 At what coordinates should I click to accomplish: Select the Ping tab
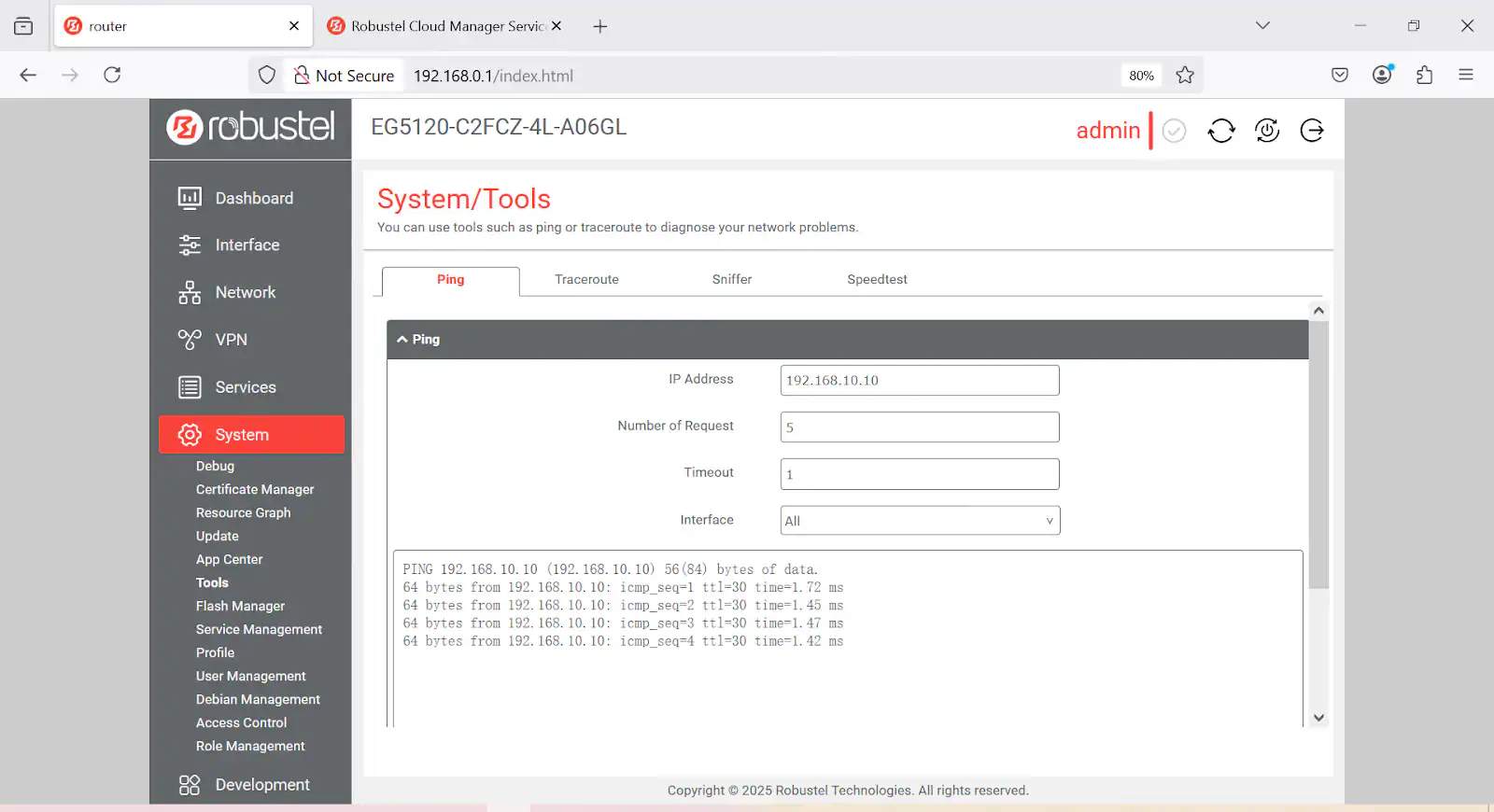pyautogui.click(x=451, y=280)
